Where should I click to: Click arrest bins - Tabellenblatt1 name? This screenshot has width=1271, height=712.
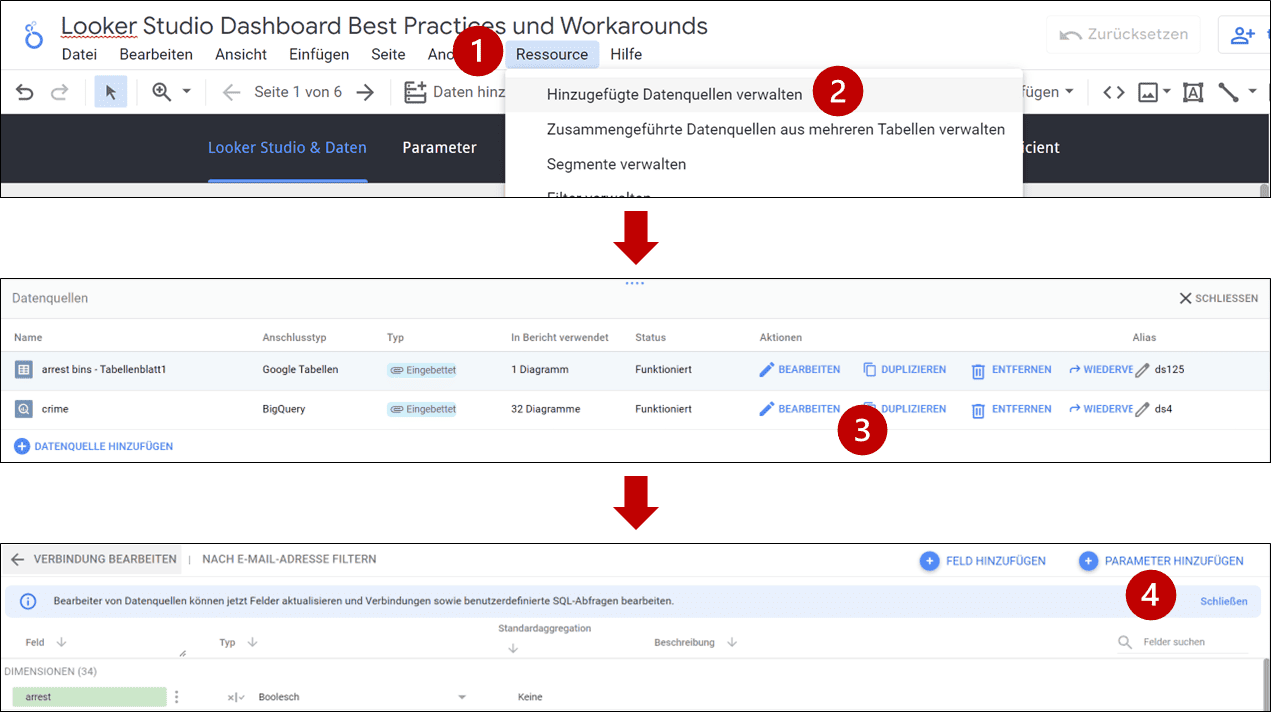click(x=104, y=369)
